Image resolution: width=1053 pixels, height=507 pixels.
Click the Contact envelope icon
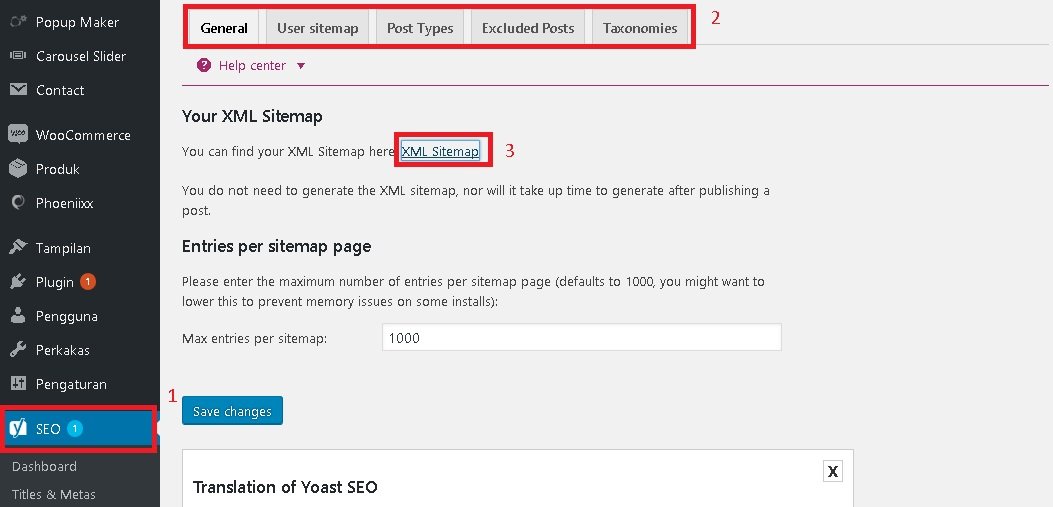pos(18,90)
